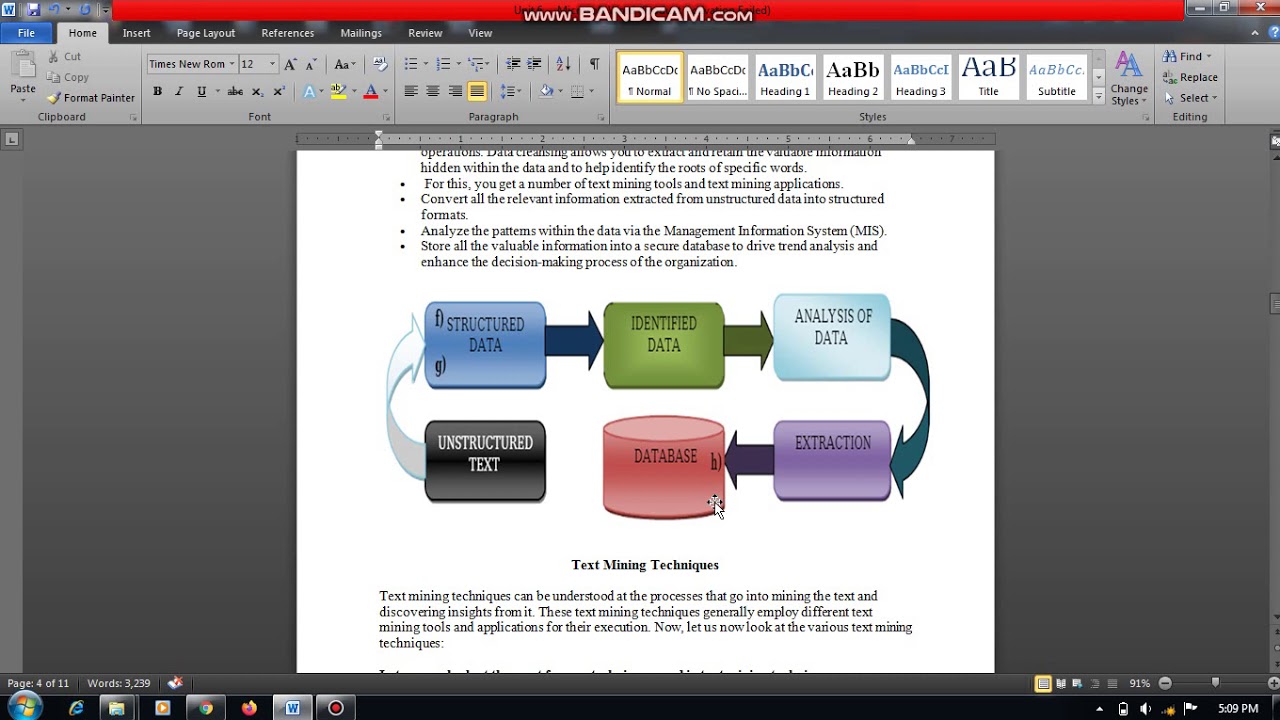This screenshot has height=720, width=1280.
Task: Click Increase Indent icon
Action: [535, 64]
